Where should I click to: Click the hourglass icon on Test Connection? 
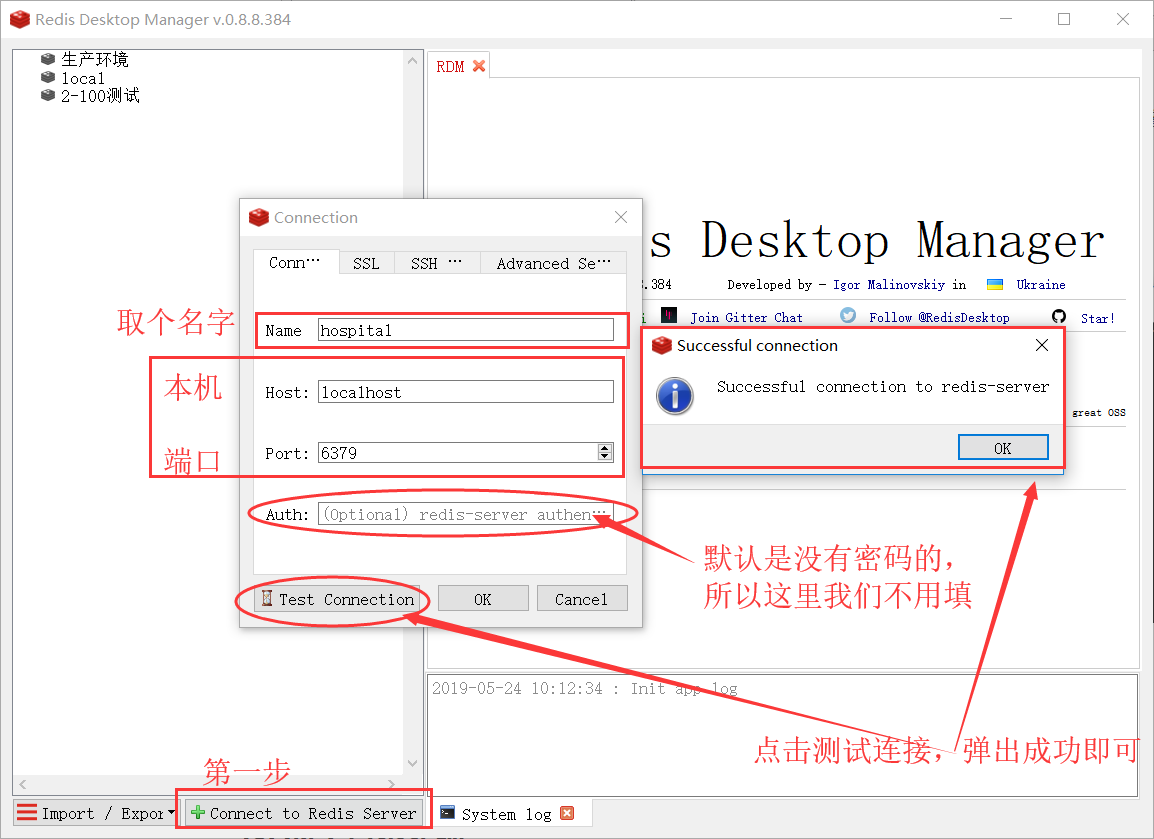(x=267, y=598)
